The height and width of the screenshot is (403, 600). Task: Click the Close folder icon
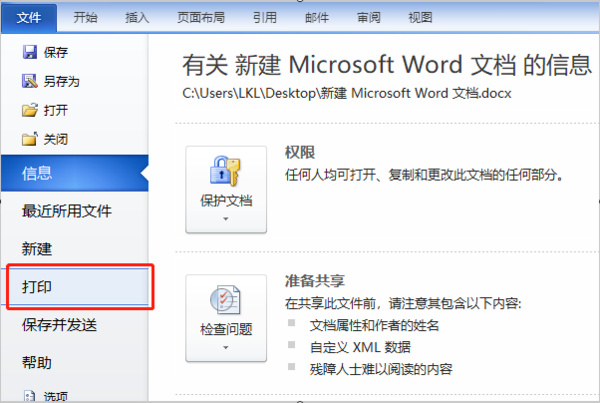[30, 139]
